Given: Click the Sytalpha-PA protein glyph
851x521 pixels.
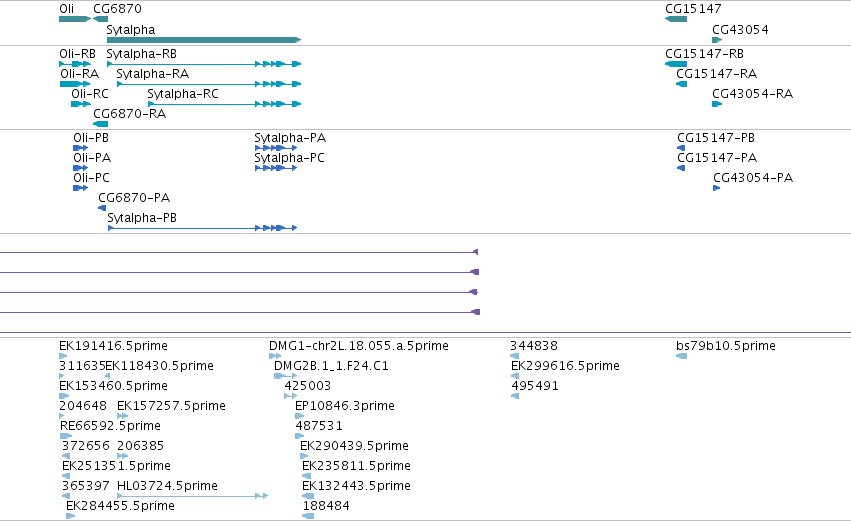Looking at the screenshot, I should pos(276,148).
